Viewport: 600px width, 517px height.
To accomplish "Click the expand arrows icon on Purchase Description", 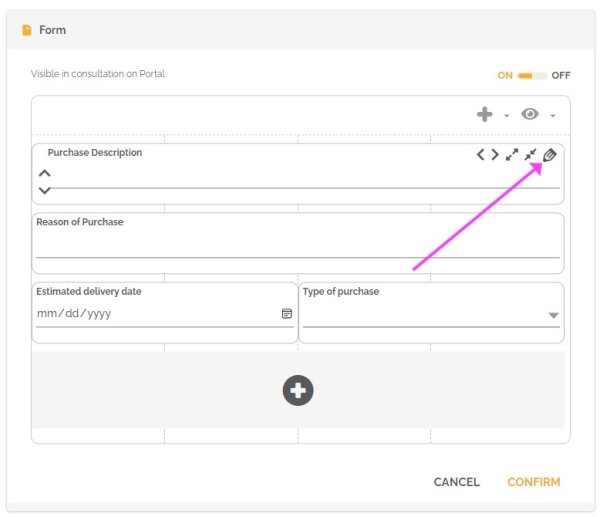I will [512, 155].
